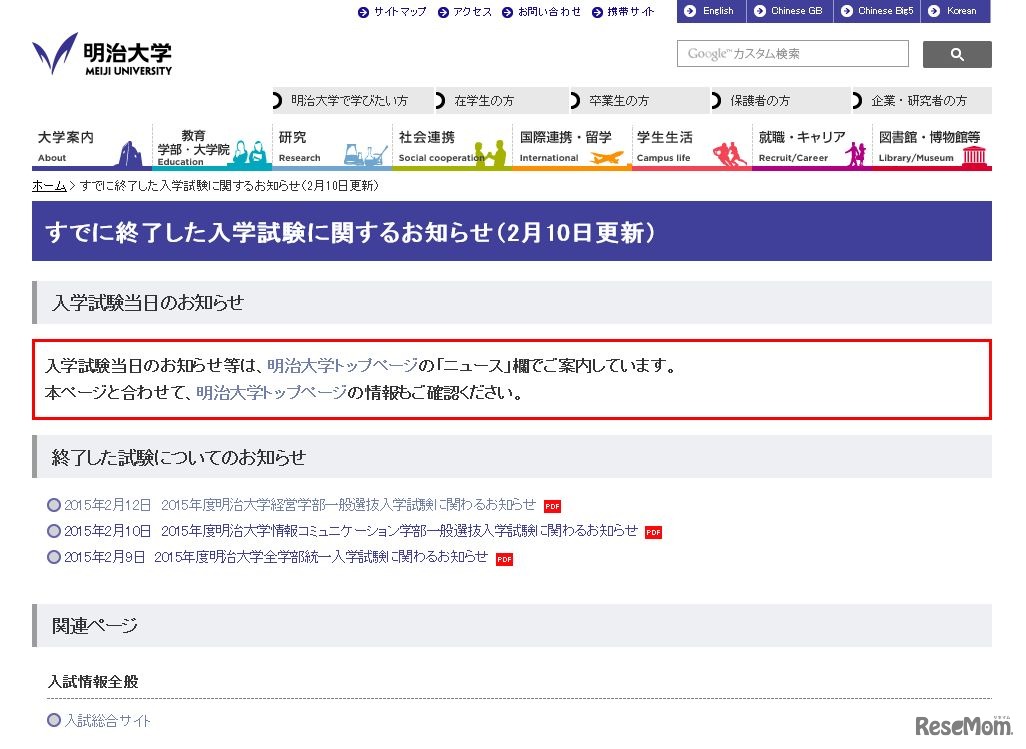Open the PDF for the 全学部統一入学試験 notice

point(504,558)
